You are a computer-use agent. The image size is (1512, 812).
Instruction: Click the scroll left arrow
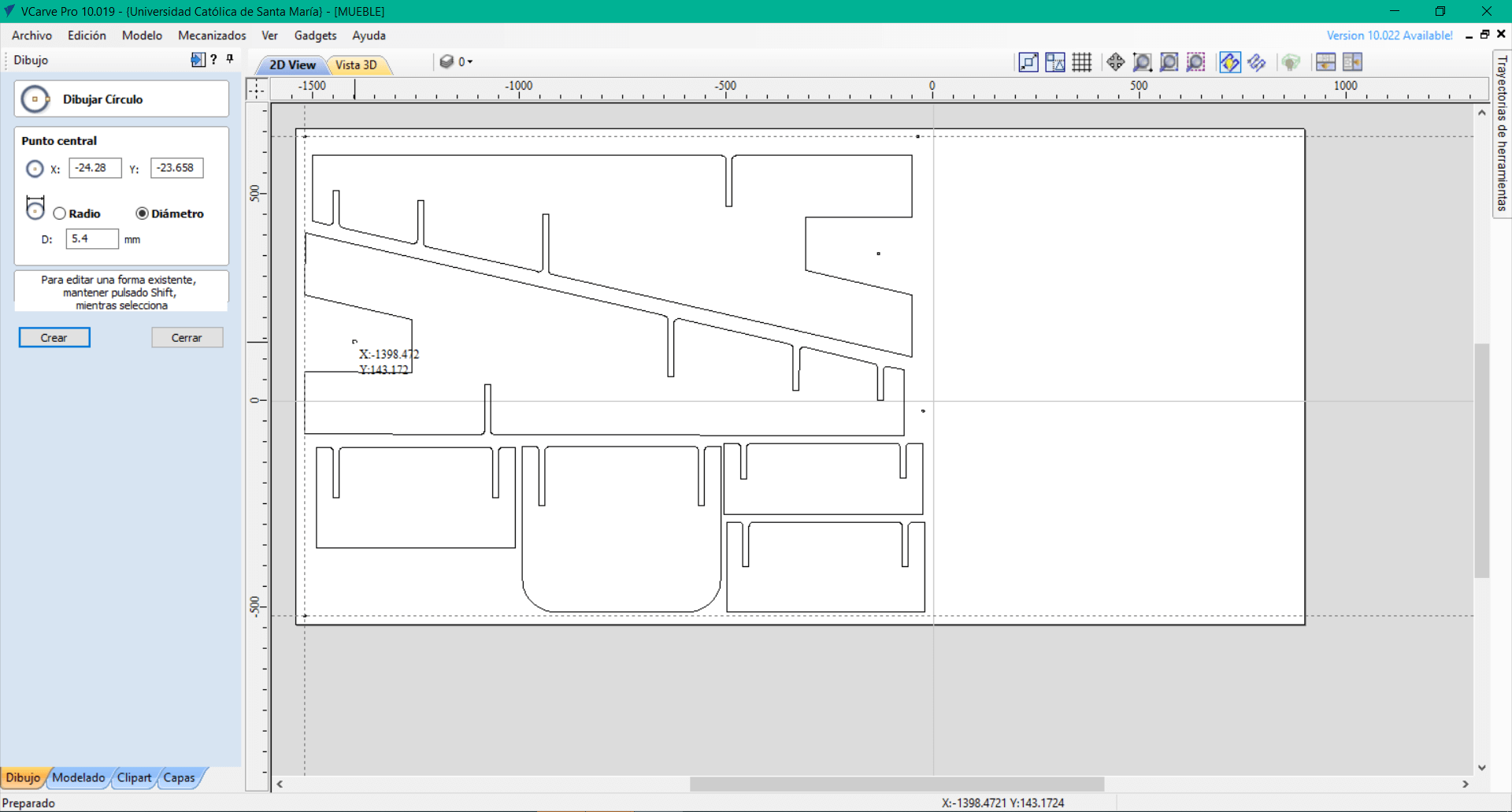(280, 784)
